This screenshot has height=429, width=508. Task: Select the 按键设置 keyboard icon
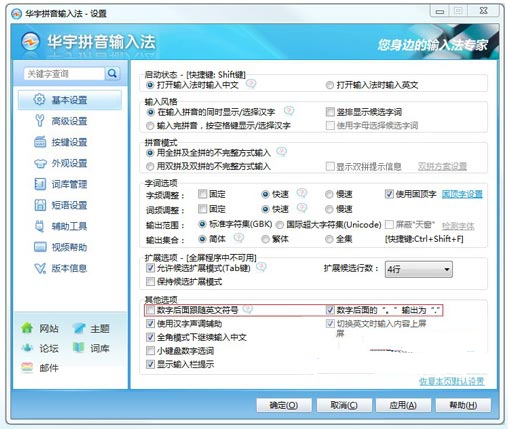(40, 142)
